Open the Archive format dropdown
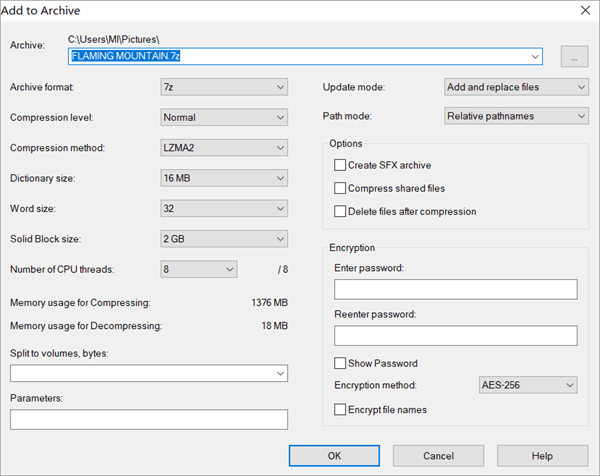The height and width of the screenshot is (476, 600). [x=224, y=87]
